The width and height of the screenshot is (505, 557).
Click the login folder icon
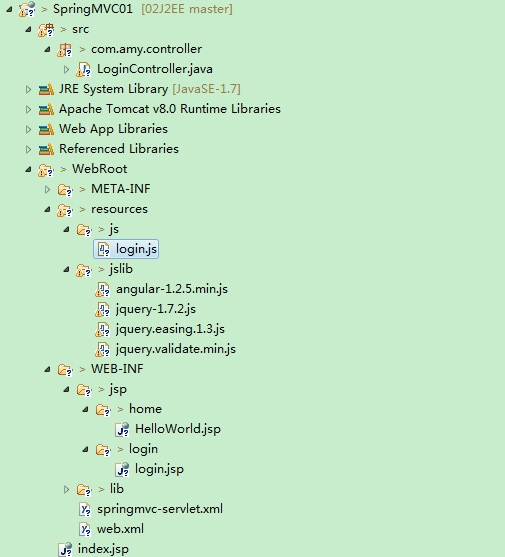(103, 450)
